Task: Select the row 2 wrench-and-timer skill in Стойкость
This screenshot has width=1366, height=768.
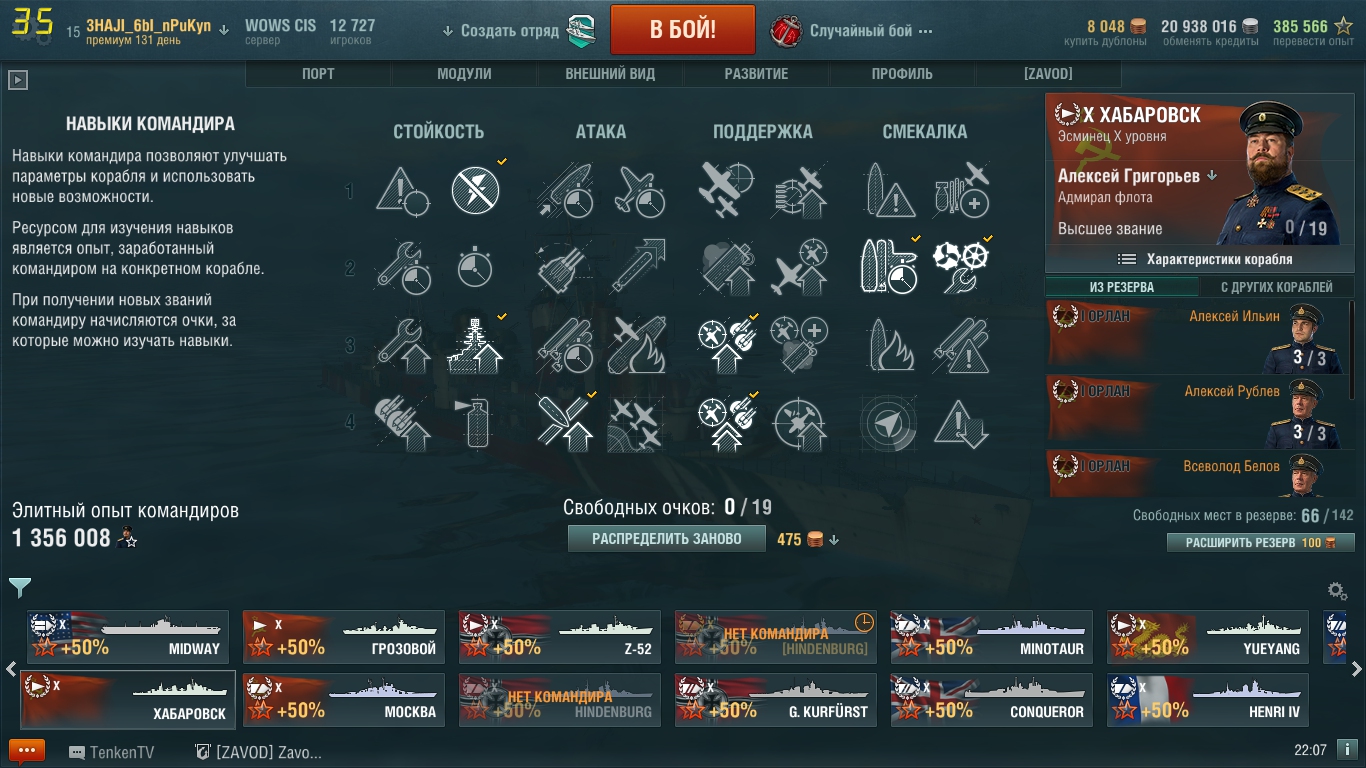Action: [x=402, y=267]
